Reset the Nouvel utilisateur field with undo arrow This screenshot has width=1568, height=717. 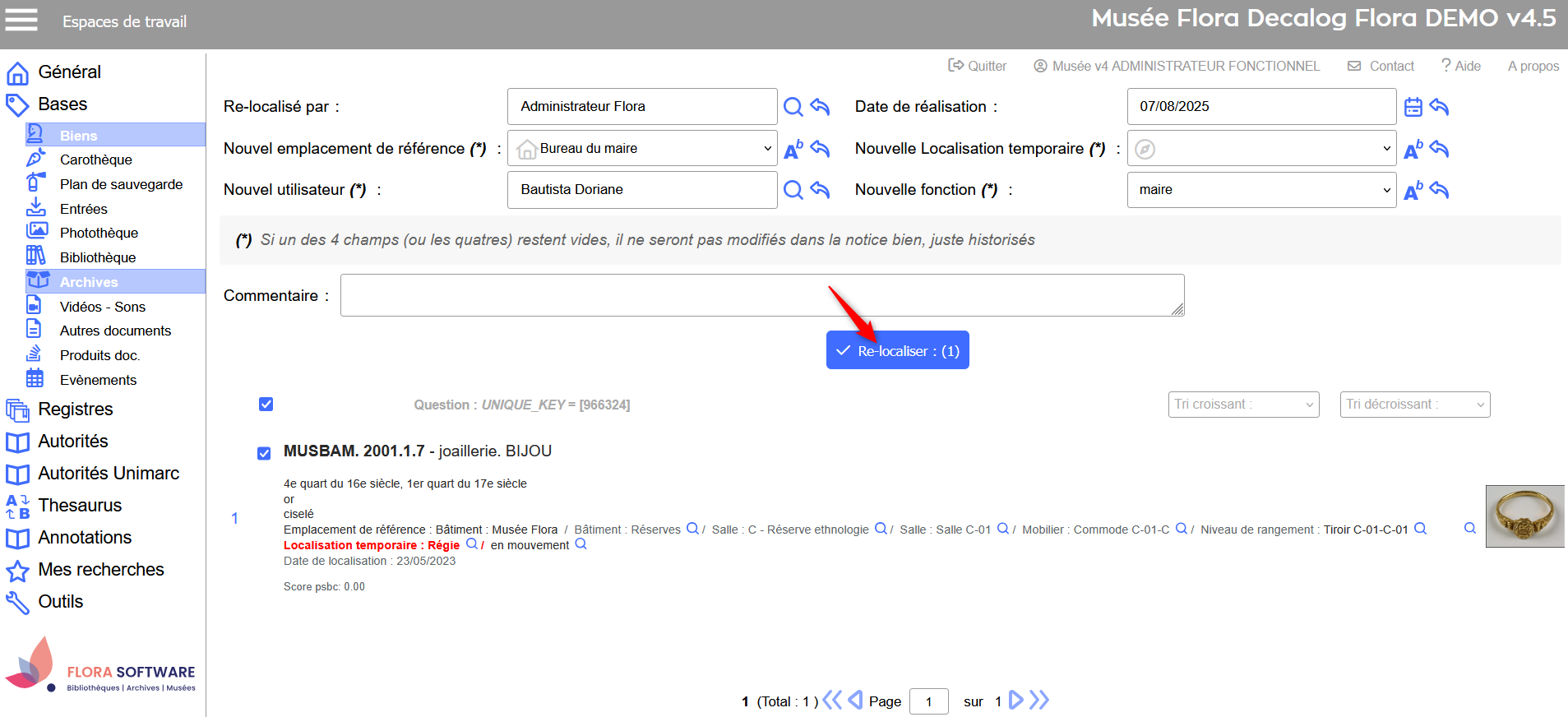[820, 190]
